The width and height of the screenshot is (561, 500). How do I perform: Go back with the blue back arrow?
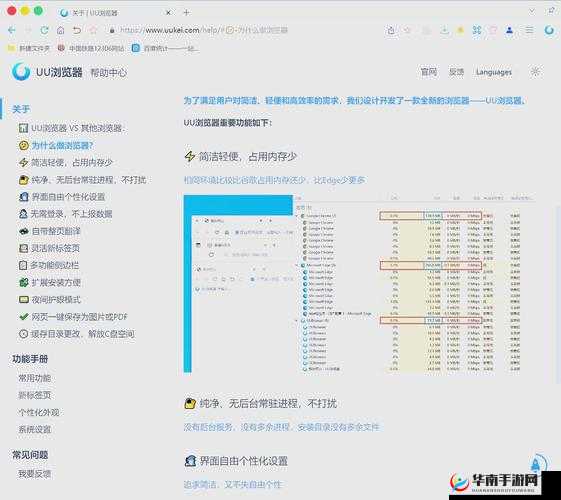12,30
